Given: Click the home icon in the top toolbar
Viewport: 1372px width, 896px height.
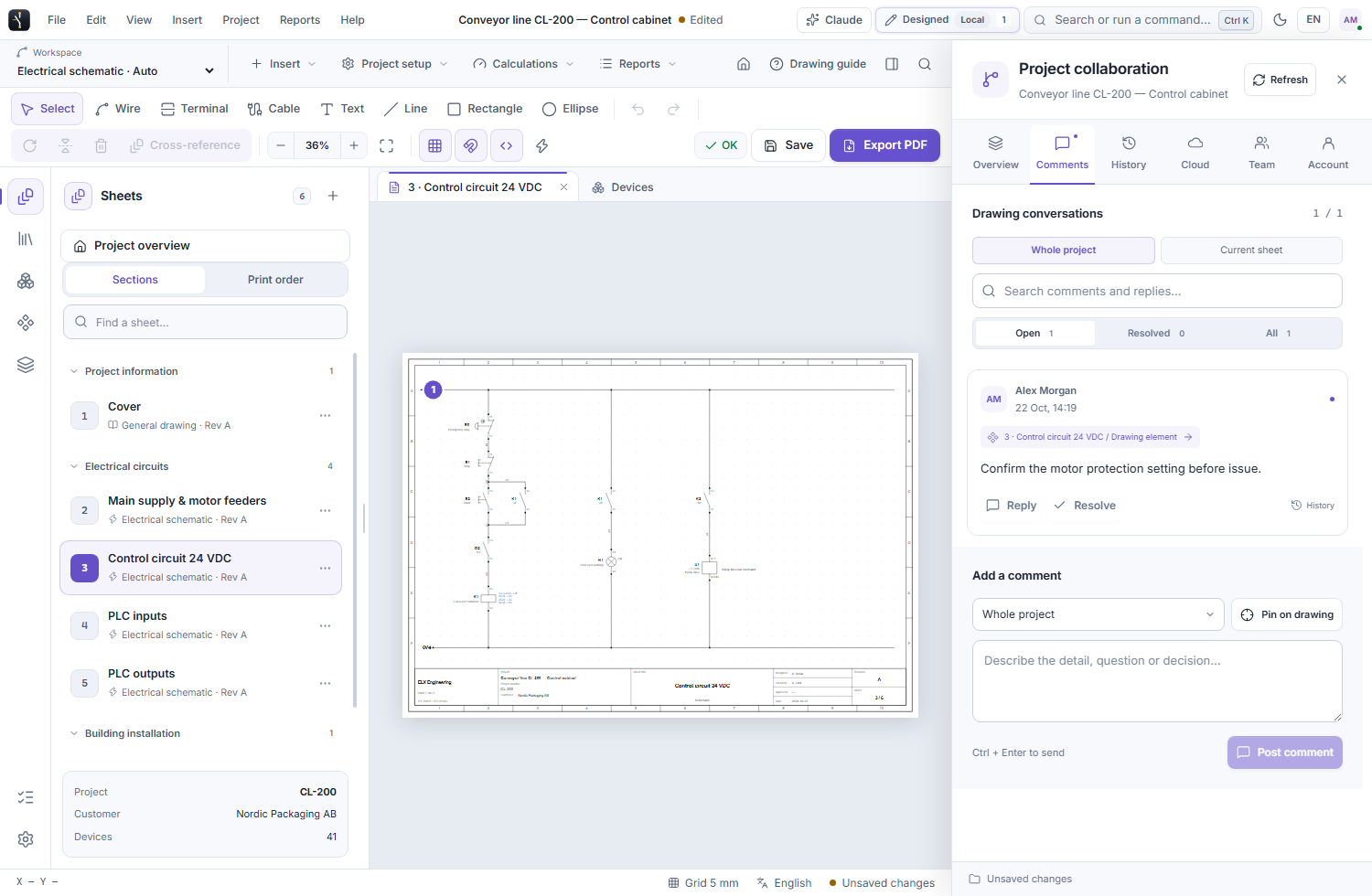Looking at the screenshot, I should pyautogui.click(x=744, y=64).
